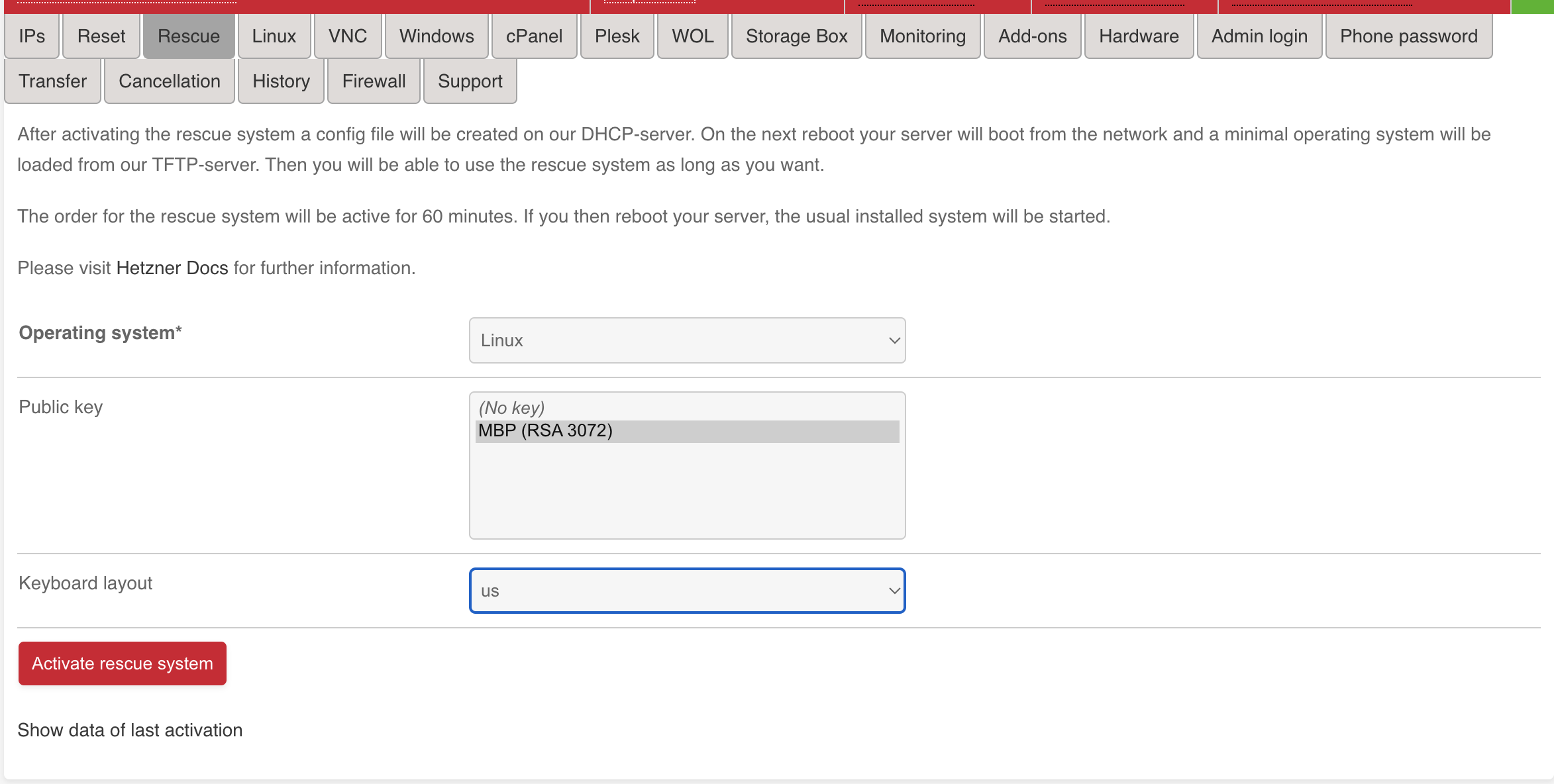Open the IPs tab

click(32, 36)
